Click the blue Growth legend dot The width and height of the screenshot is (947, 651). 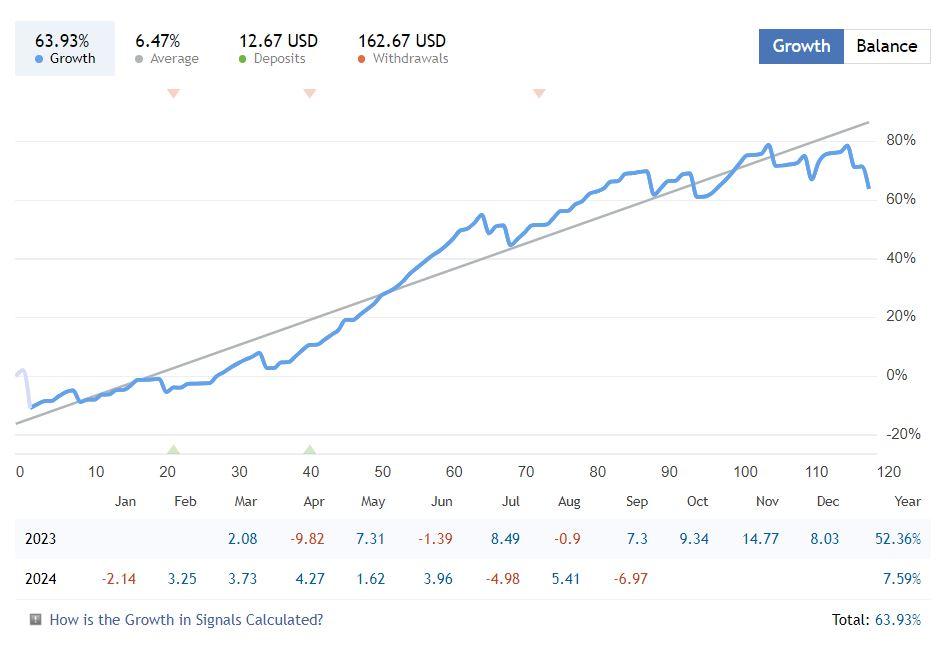[39, 59]
